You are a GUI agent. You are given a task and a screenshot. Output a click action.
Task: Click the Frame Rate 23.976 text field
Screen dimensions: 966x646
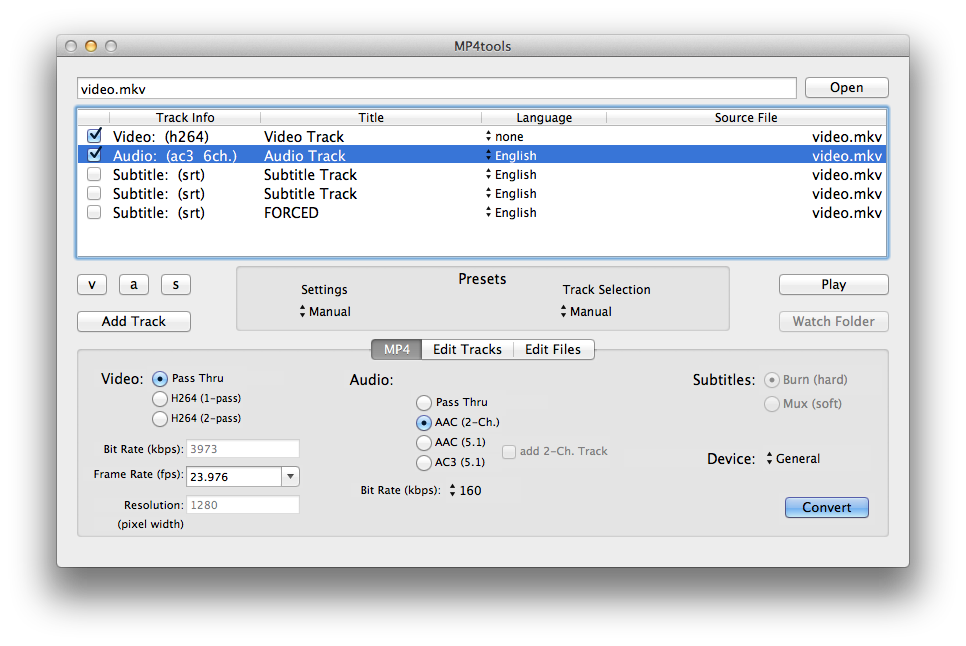point(235,477)
